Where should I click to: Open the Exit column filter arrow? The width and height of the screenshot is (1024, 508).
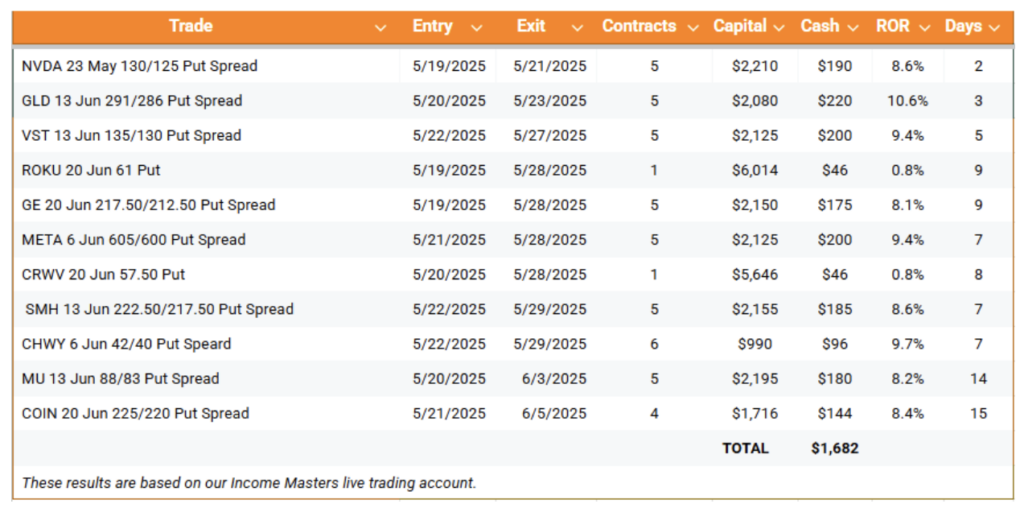point(577,28)
